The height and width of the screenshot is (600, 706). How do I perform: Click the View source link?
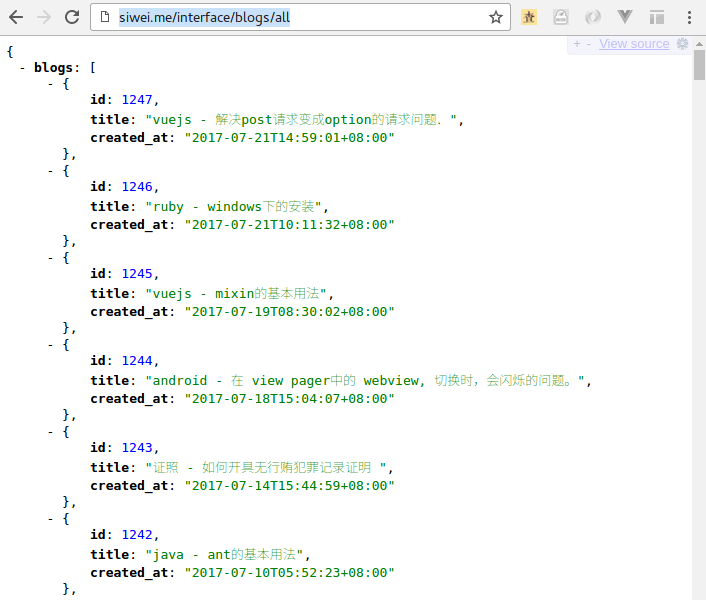(x=634, y=44)
